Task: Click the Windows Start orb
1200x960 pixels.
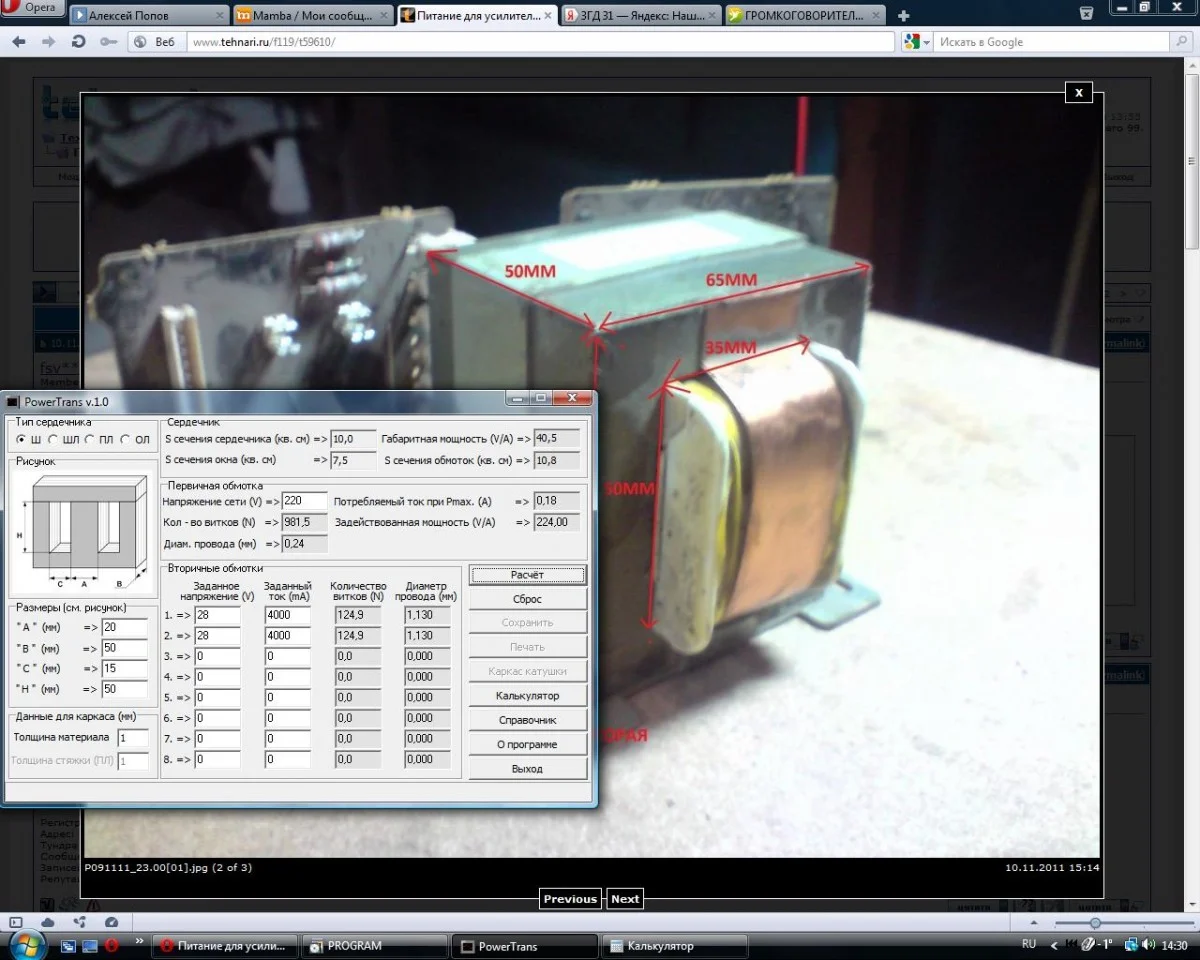Action: [27, 944]
